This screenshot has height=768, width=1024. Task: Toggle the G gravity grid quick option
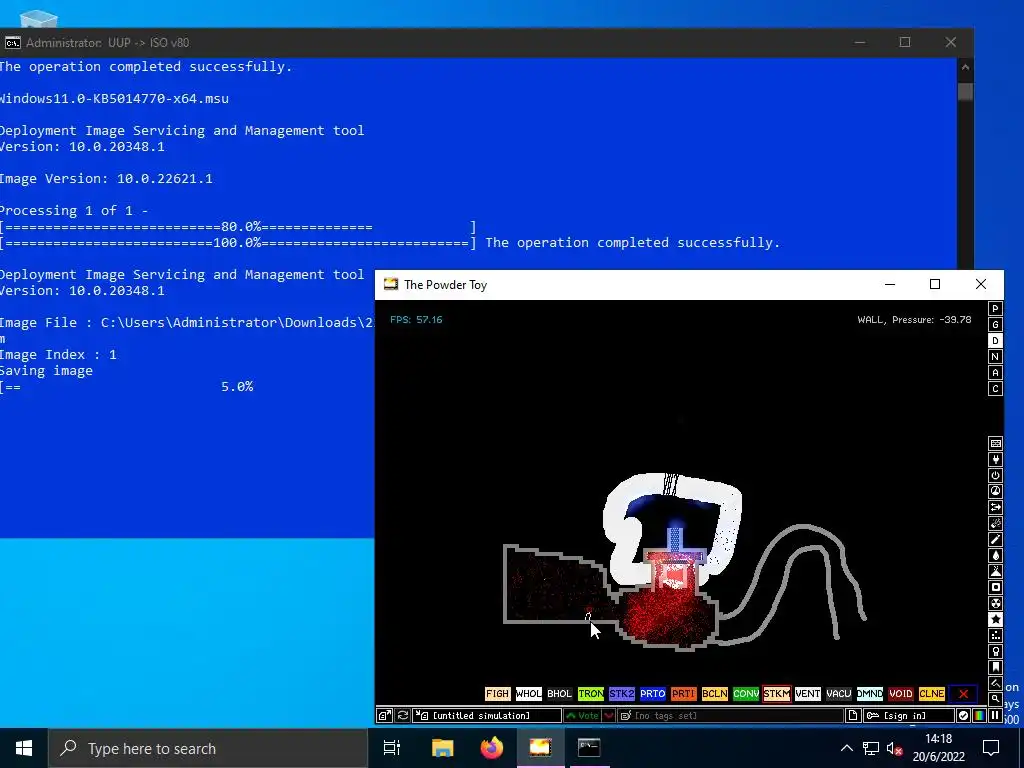995,325
